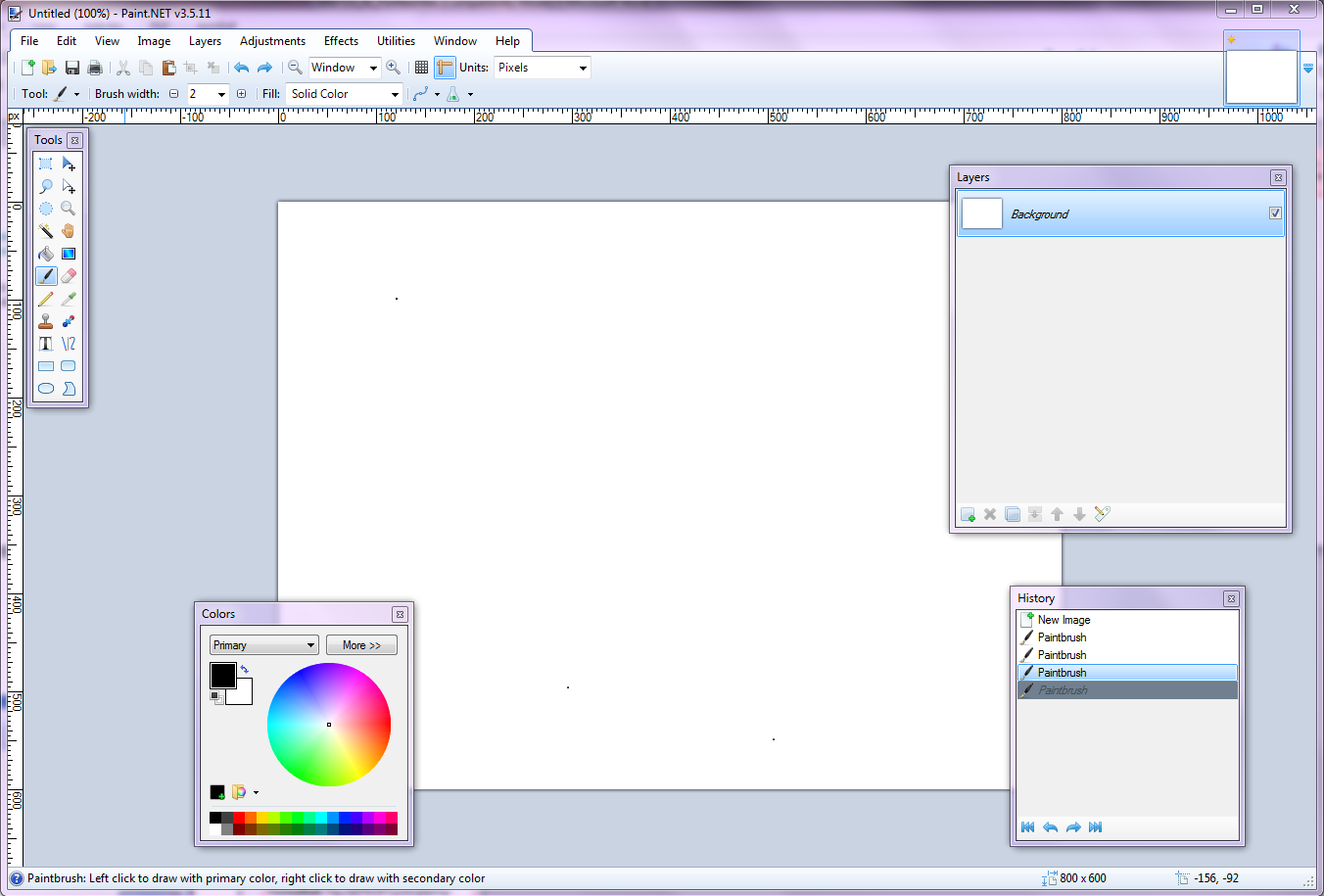Click the Redo arrow in the toolbar
The height and width of the screenshot is (896, 1324).
tap(264, 68)
